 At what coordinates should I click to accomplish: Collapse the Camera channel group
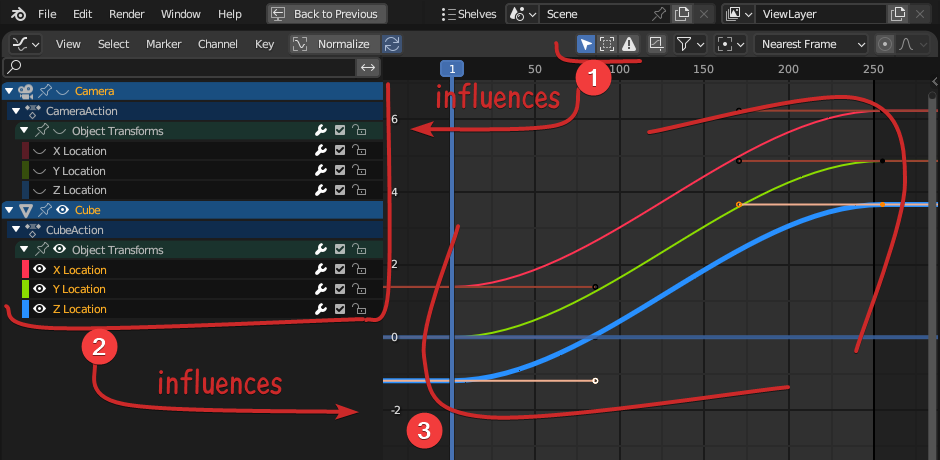(x=9, y=91)
